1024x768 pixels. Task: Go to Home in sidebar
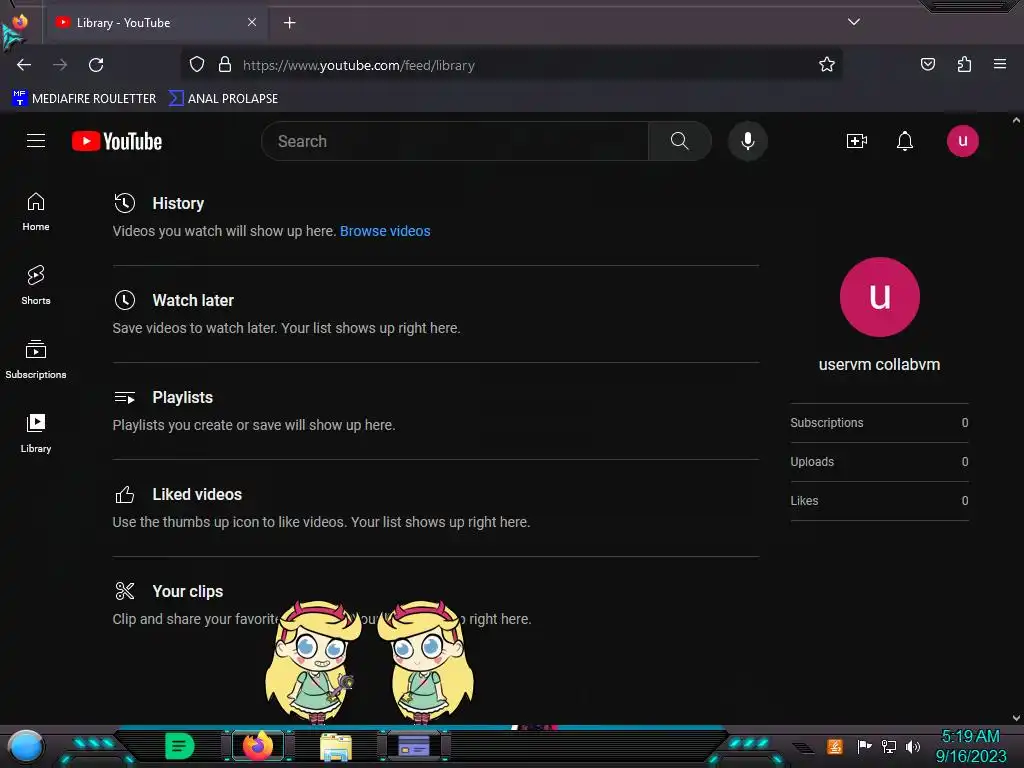click(x=36, y=212)
